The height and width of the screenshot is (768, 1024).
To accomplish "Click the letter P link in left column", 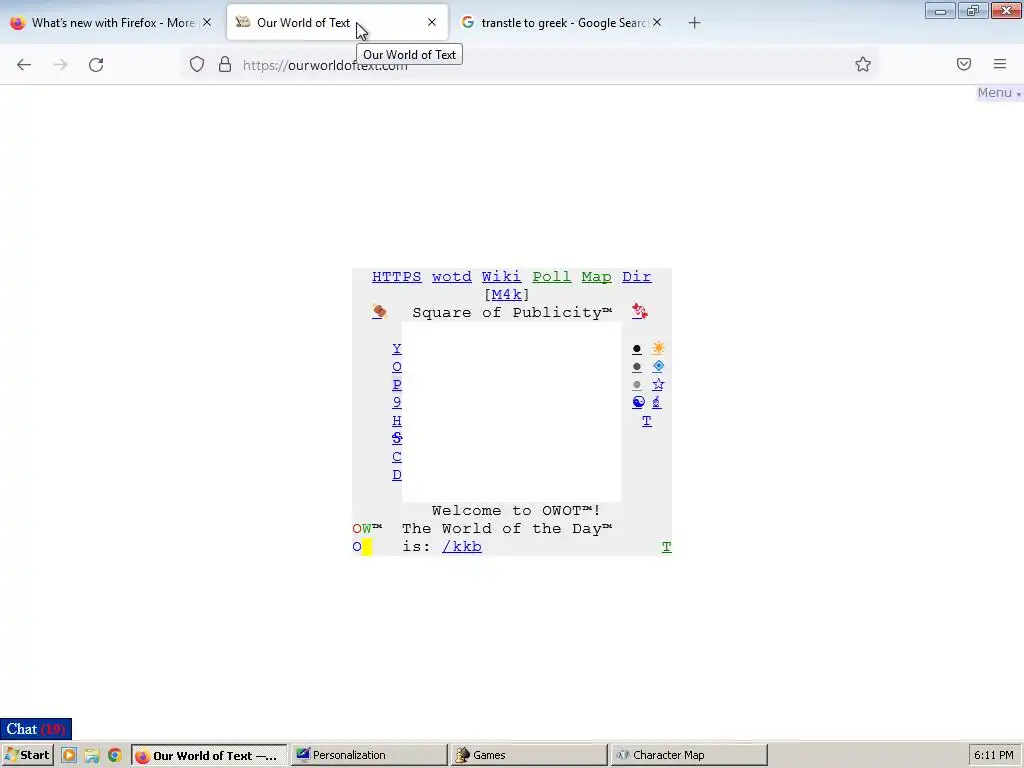I will point(396,385).
